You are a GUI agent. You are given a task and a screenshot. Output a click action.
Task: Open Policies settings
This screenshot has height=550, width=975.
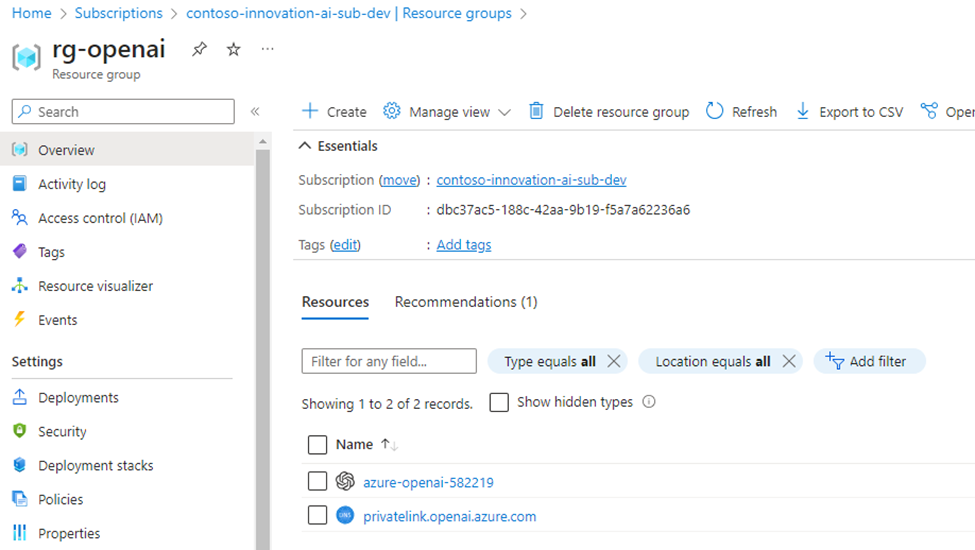(60, 500)
